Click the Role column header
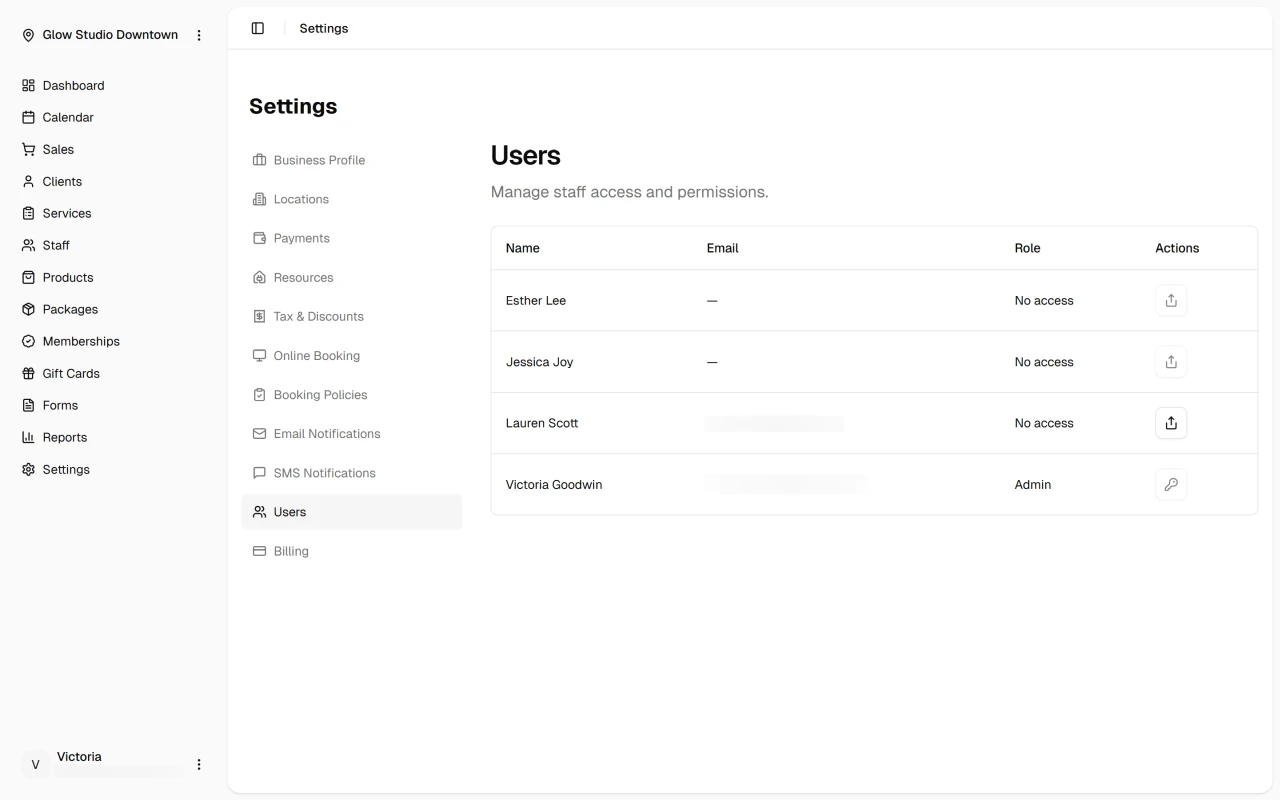Viewport: 1280px width, 800px height. tap(1028, 248)
